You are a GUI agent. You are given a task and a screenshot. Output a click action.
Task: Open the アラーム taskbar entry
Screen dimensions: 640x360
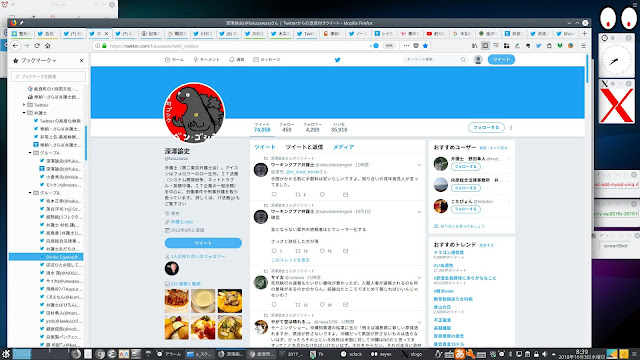pyautogui.click(x=169, y=354)
